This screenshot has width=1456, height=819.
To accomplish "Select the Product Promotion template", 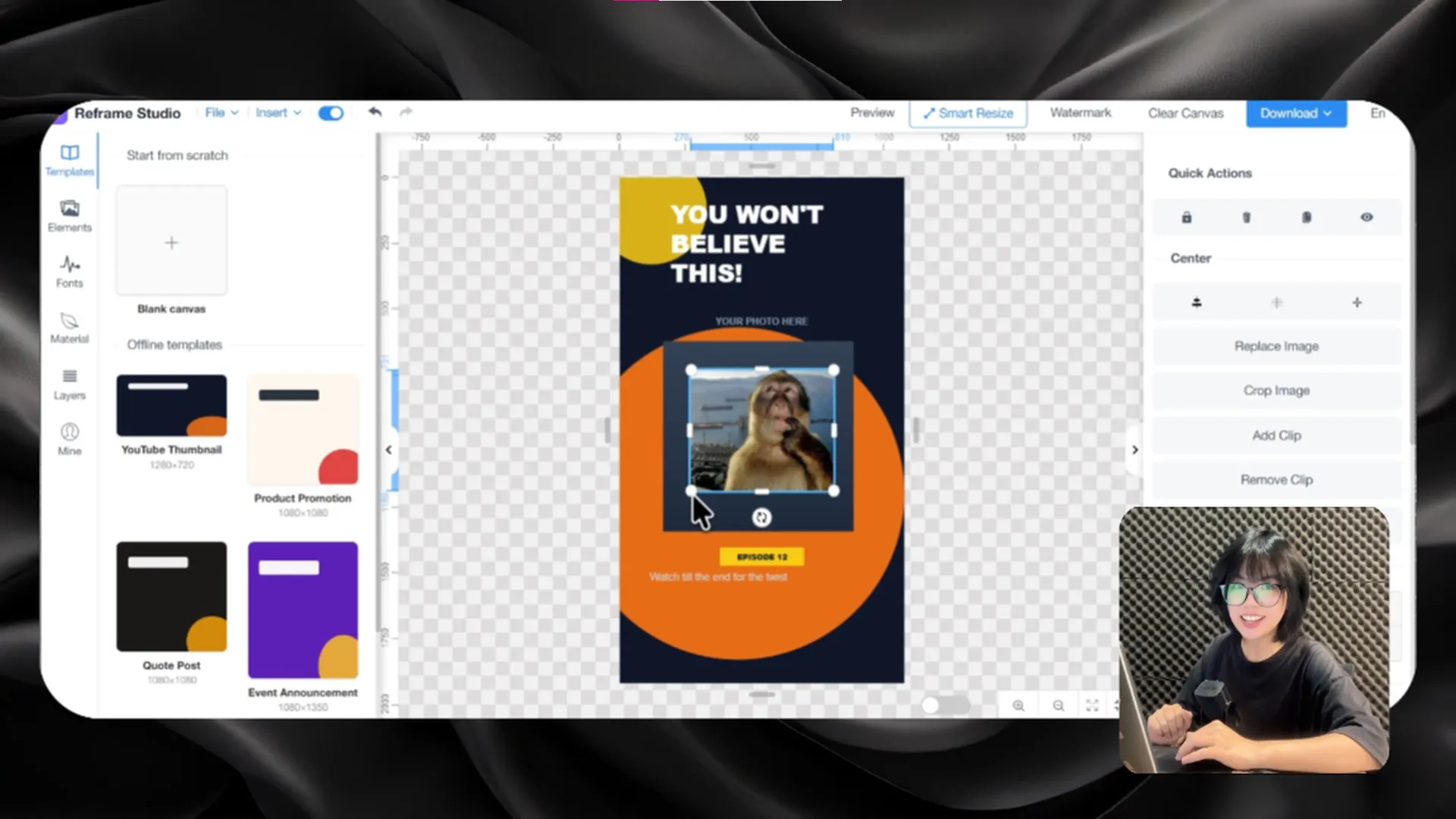I will (303, 429).
